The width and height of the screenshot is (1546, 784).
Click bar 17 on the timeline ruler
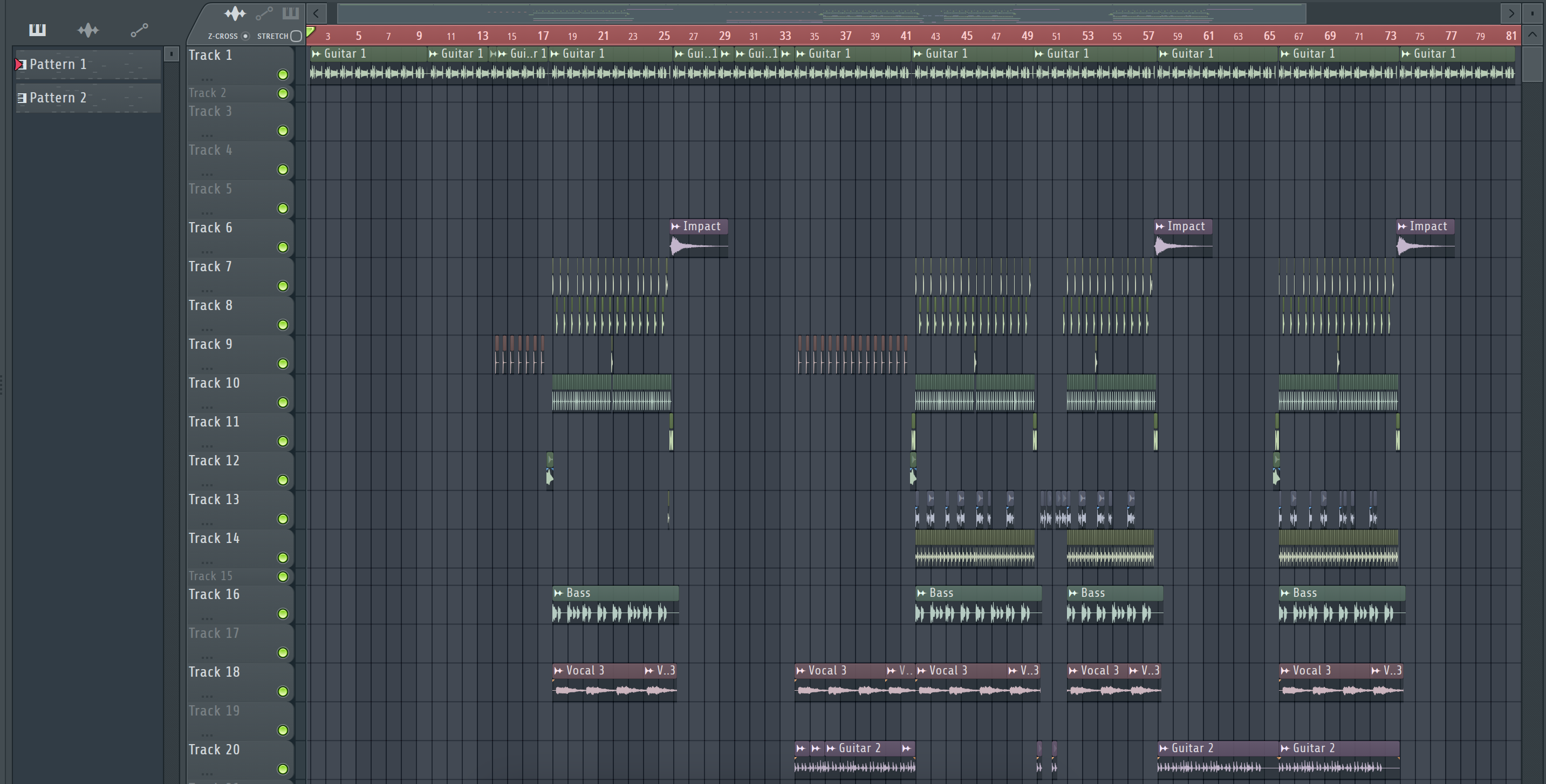543,36
